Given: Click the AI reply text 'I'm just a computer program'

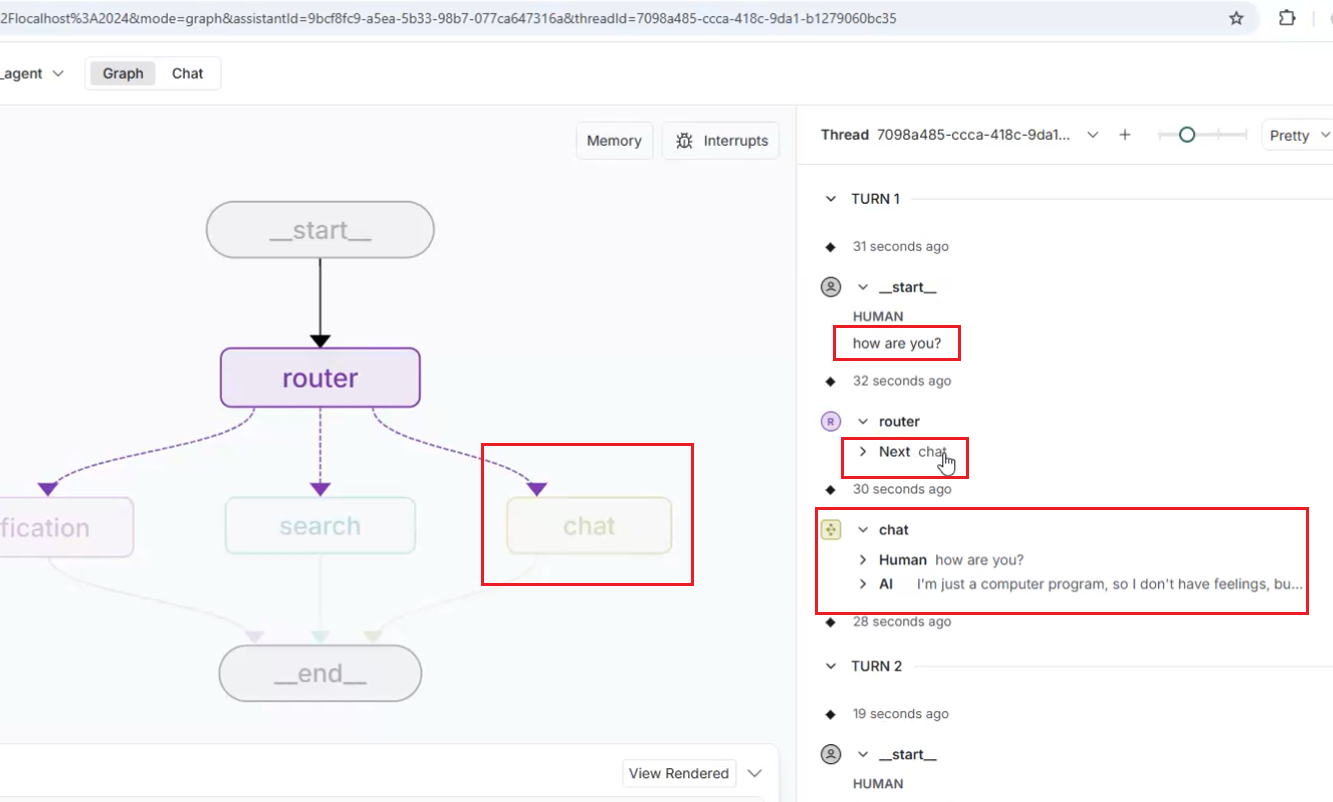Looking at the screenshot, I should pyautogui.click(x=1110, y=584).
